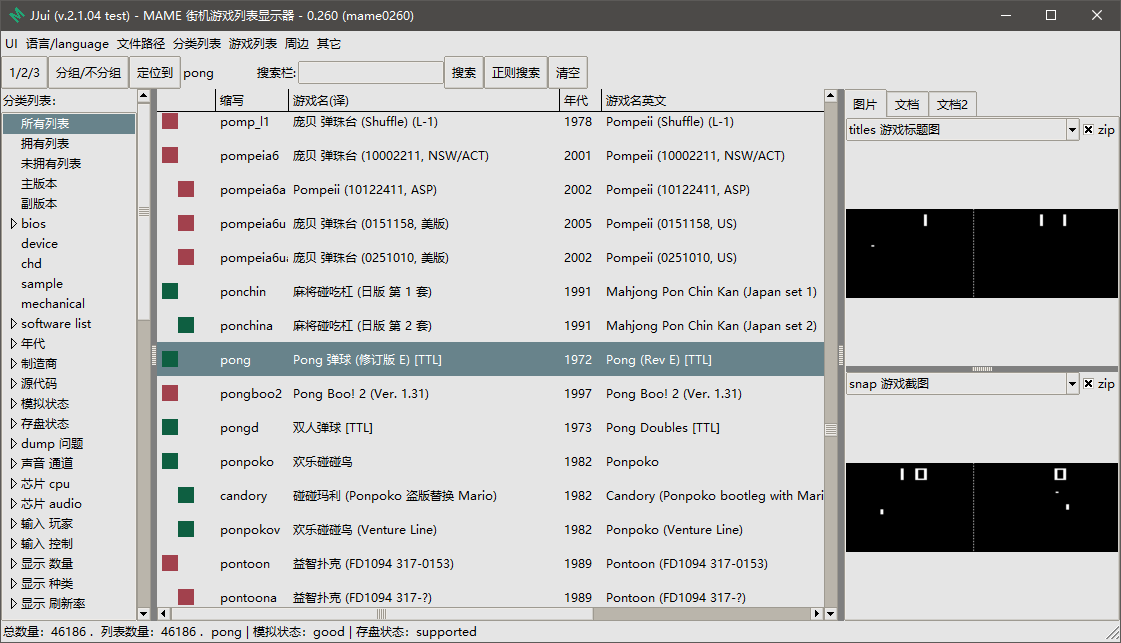Open the 其它 menu

click(329, 44)
